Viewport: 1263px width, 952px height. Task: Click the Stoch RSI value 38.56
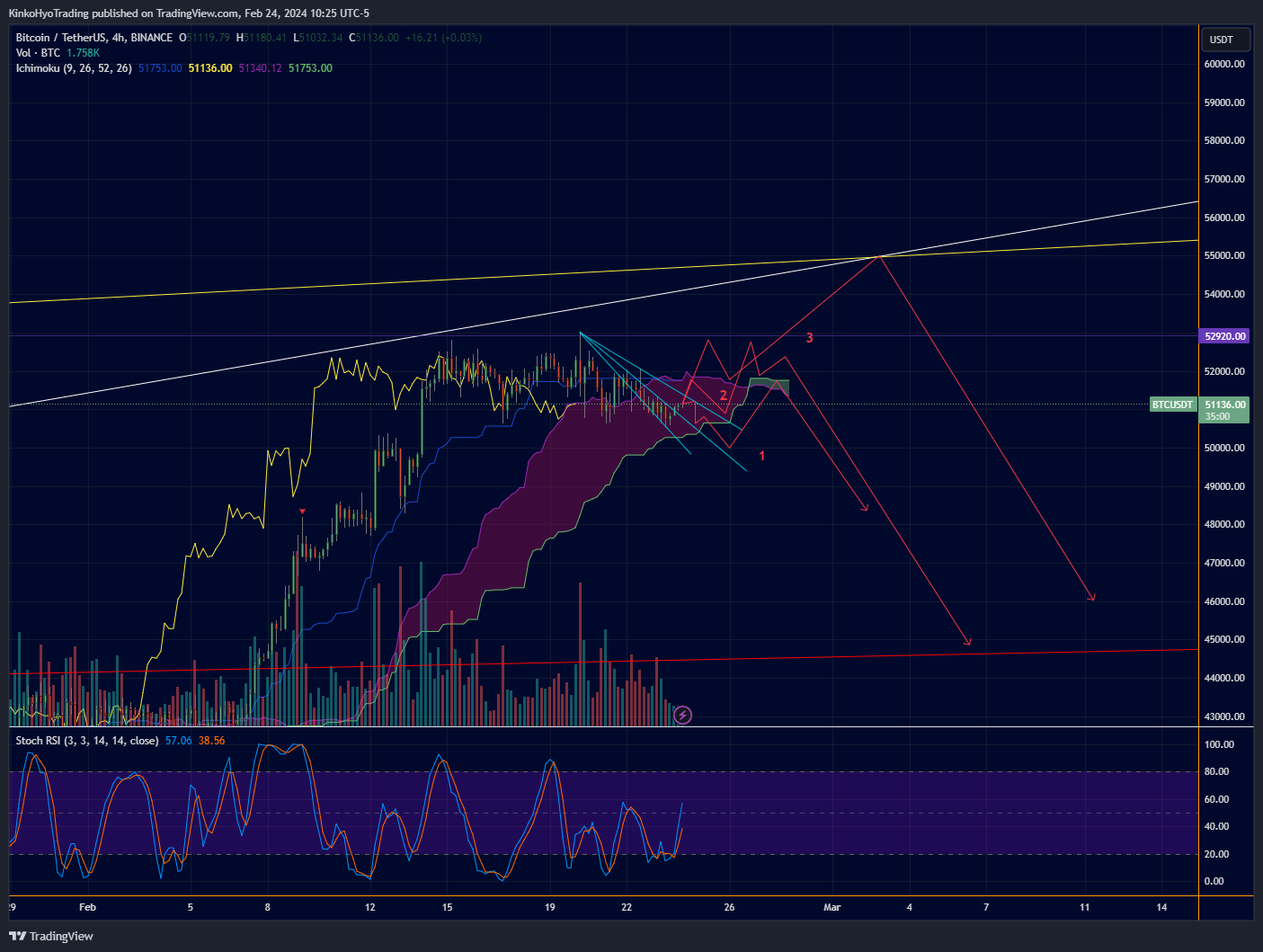click(x=212, y=741)
